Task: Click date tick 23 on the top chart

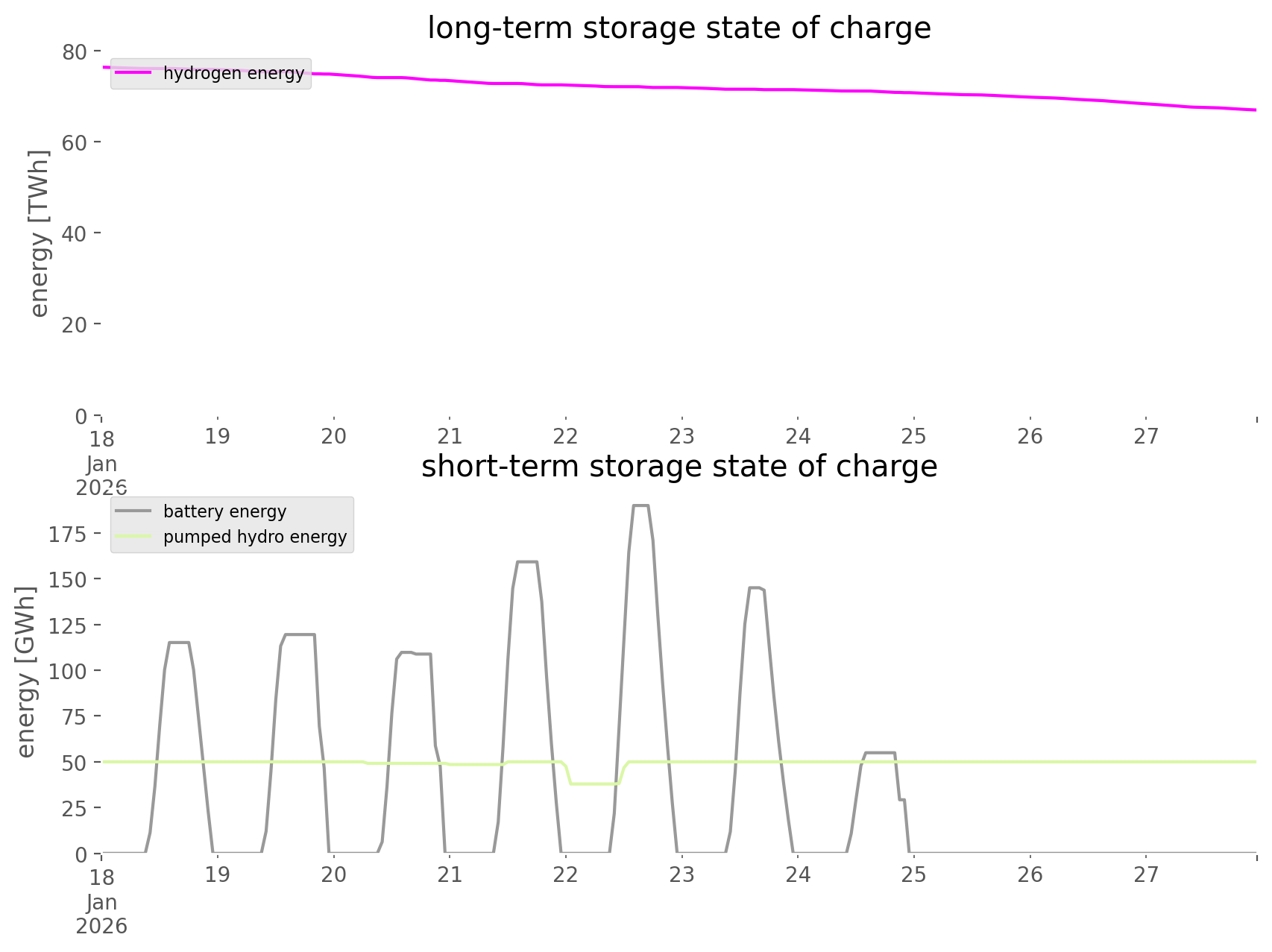Action: [681, 436]
